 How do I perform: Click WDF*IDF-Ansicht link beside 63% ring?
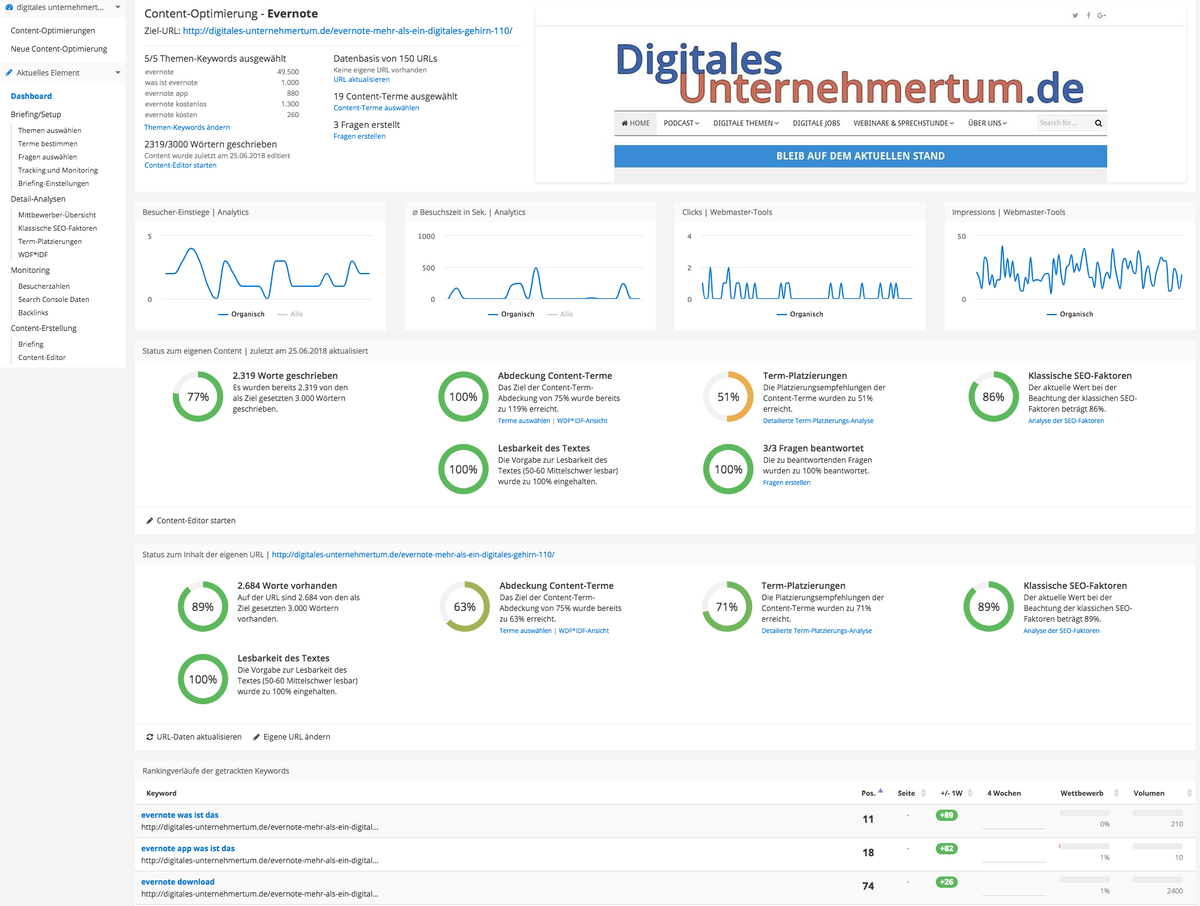(x=583, y=631)
